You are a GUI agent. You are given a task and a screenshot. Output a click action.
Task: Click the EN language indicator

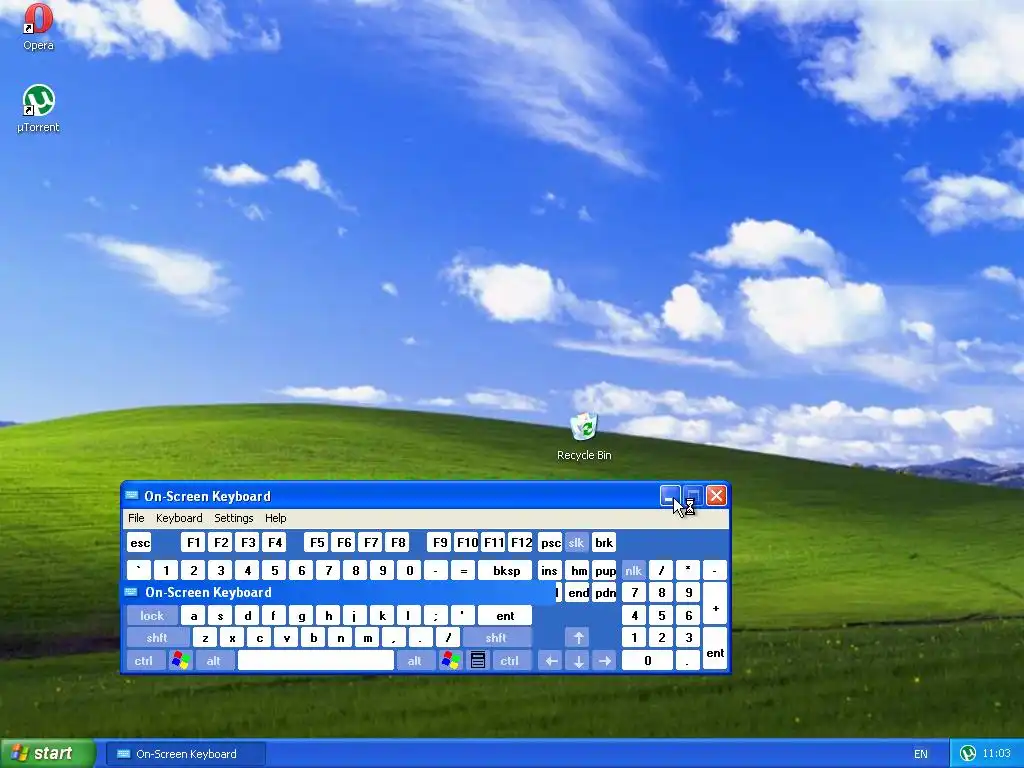pos(920,754)
